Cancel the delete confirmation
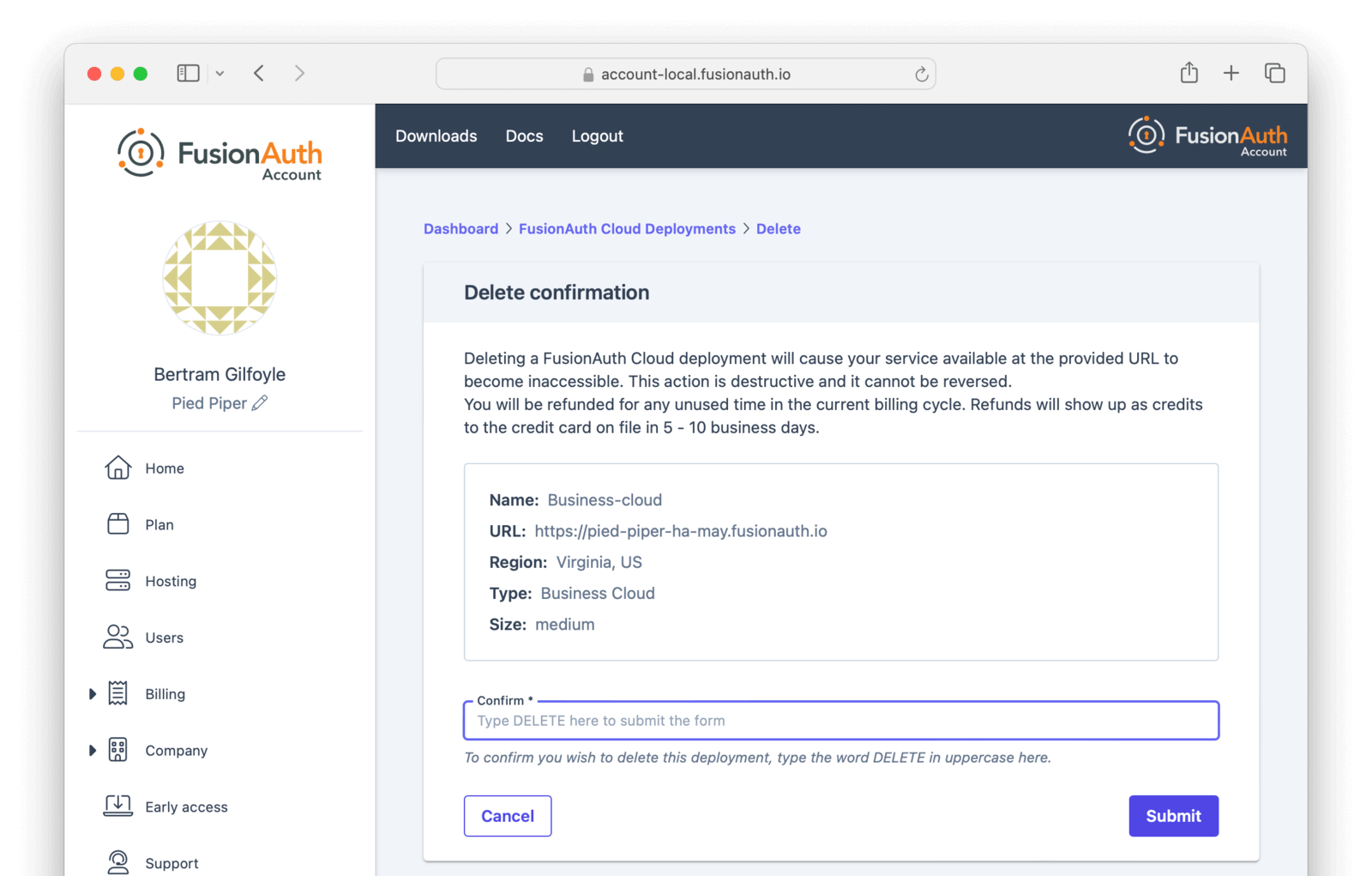Viewport: 1372px width, 876px height. (508, 816)
